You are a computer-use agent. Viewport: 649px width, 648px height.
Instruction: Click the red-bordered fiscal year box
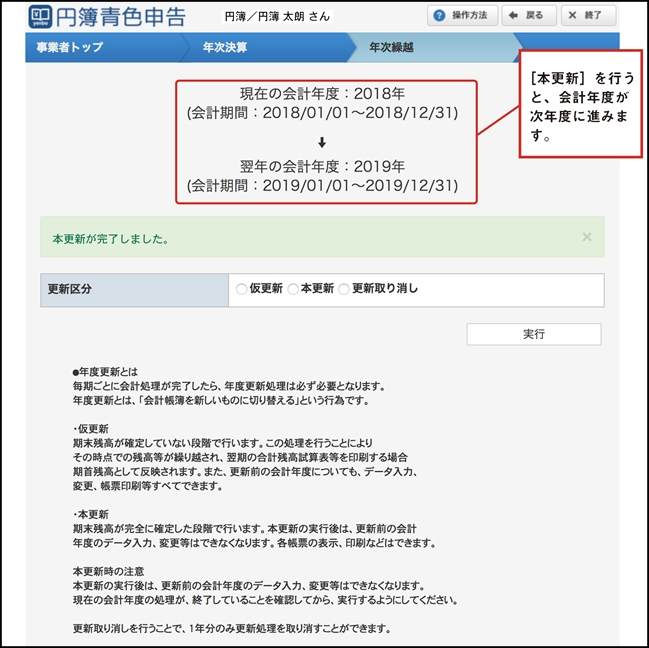(326, 141)
